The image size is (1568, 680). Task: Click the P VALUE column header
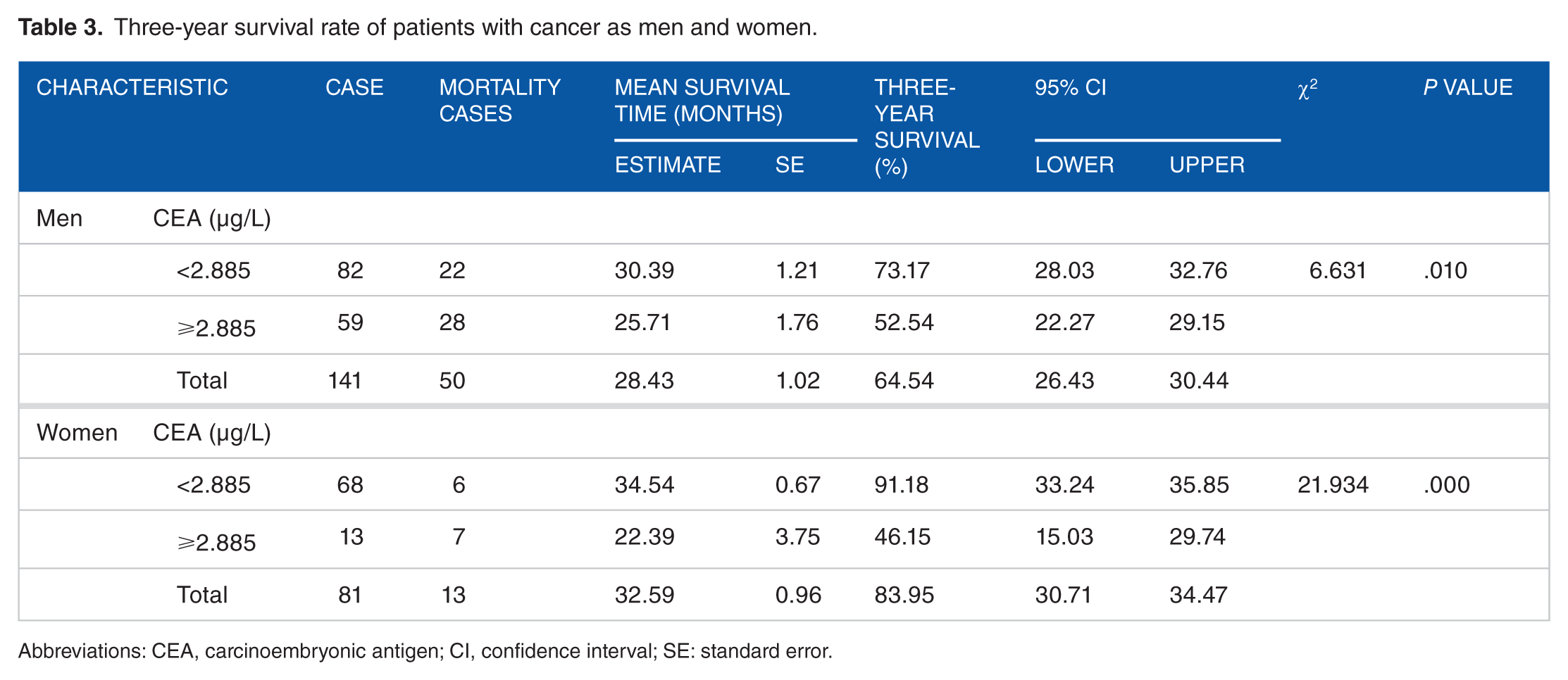tap(1467, 87)
